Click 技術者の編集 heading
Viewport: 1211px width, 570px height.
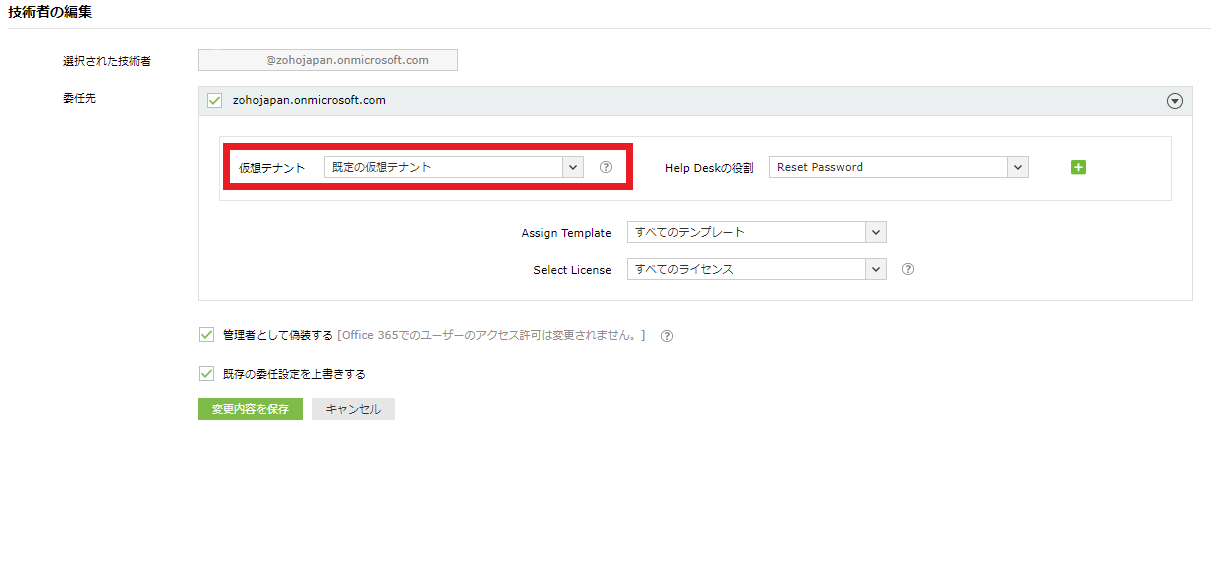[50, 12]
